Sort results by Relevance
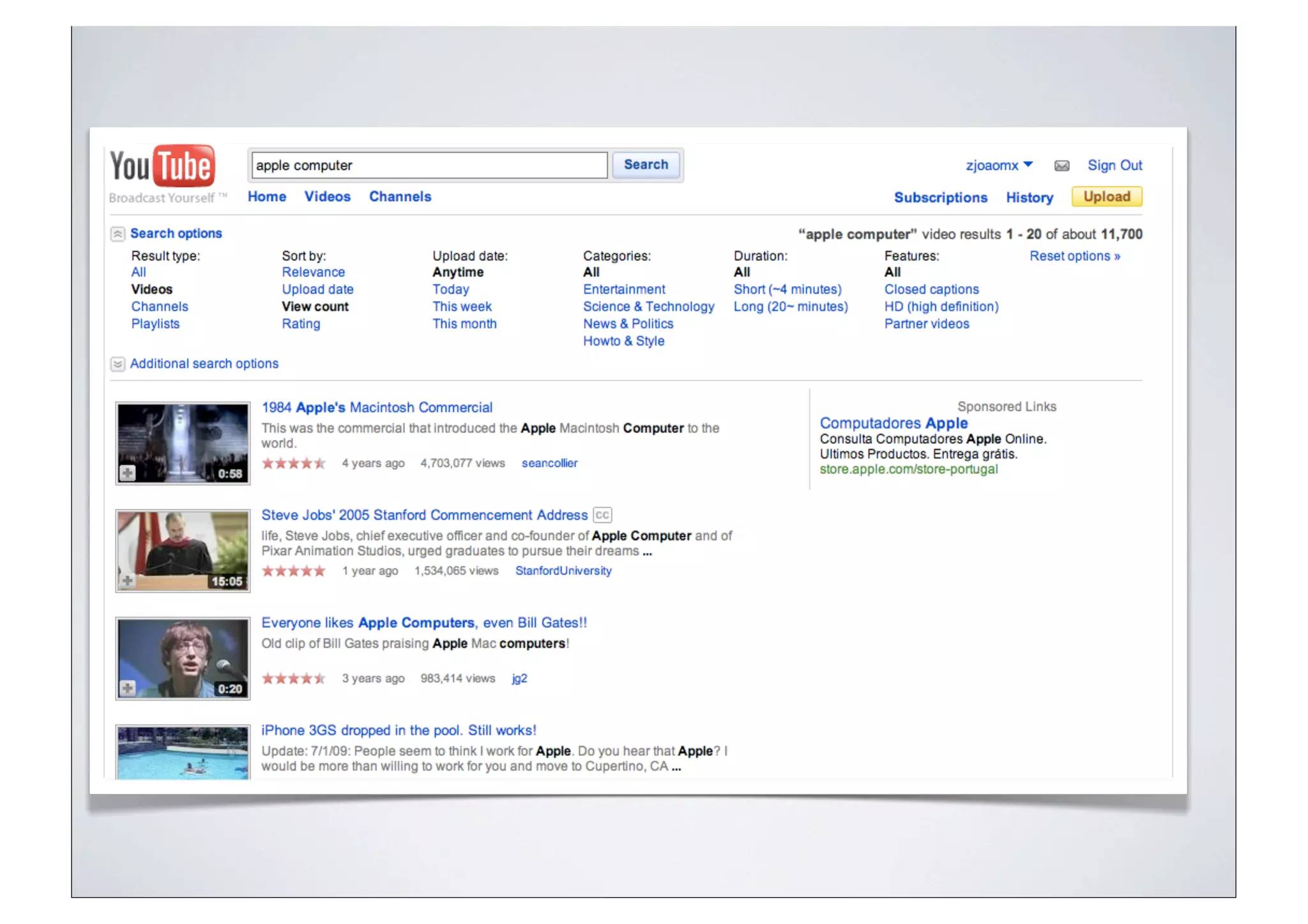The image size is (1308, 924). tap(313, 272)
